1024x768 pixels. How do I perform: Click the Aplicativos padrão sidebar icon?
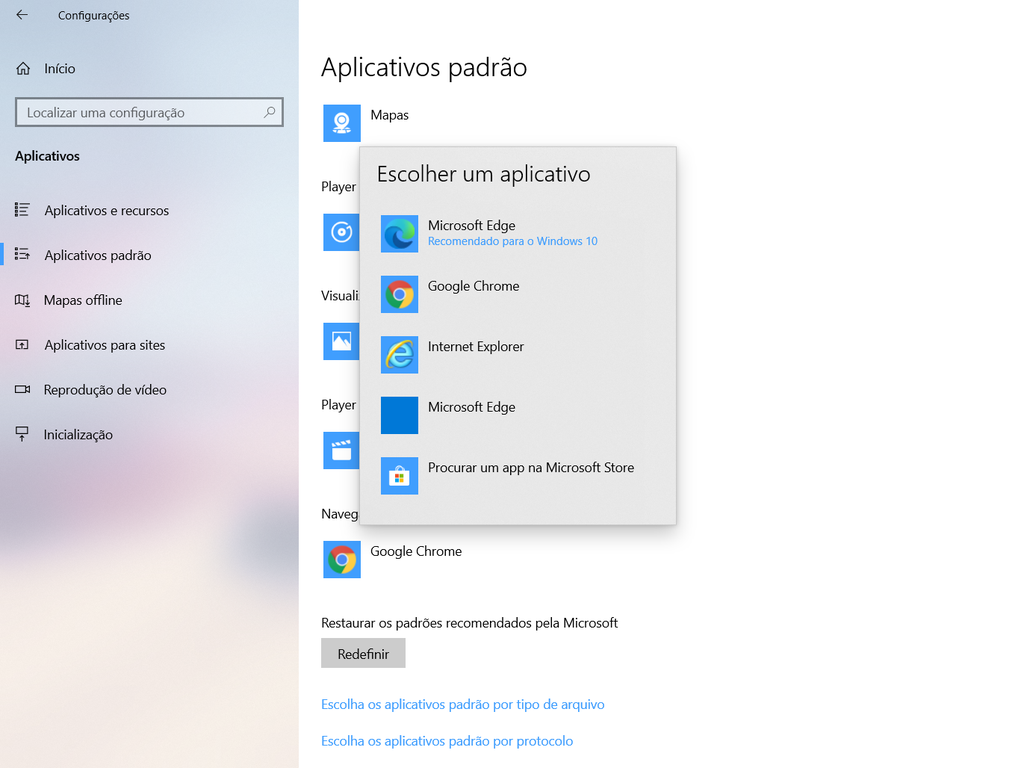point(22,255)
